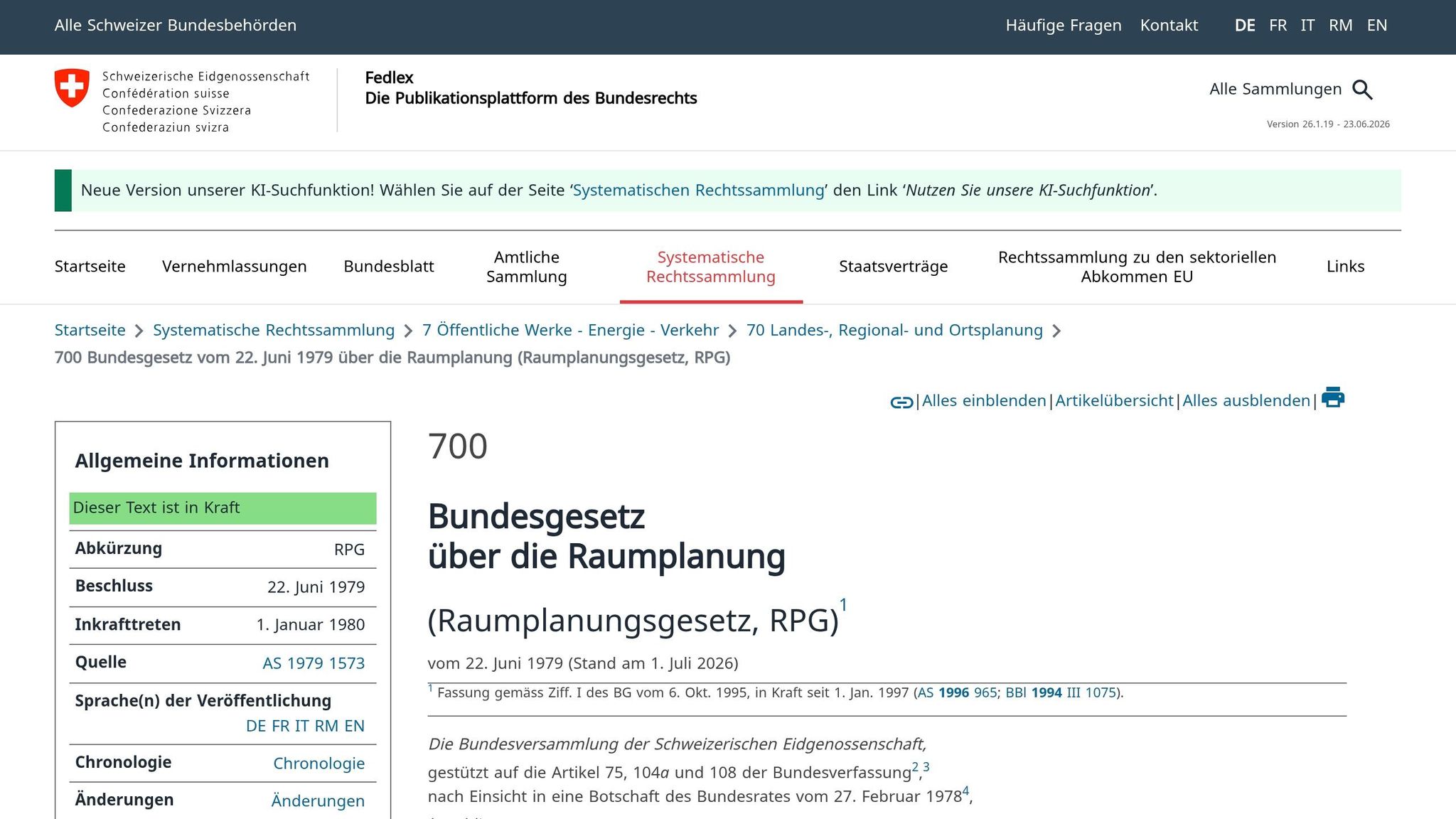The height and width of the screenshot is (819, 1456).
Task: Open BBl 1994 III 1075 reference
Action: [x=1061, y=693]
